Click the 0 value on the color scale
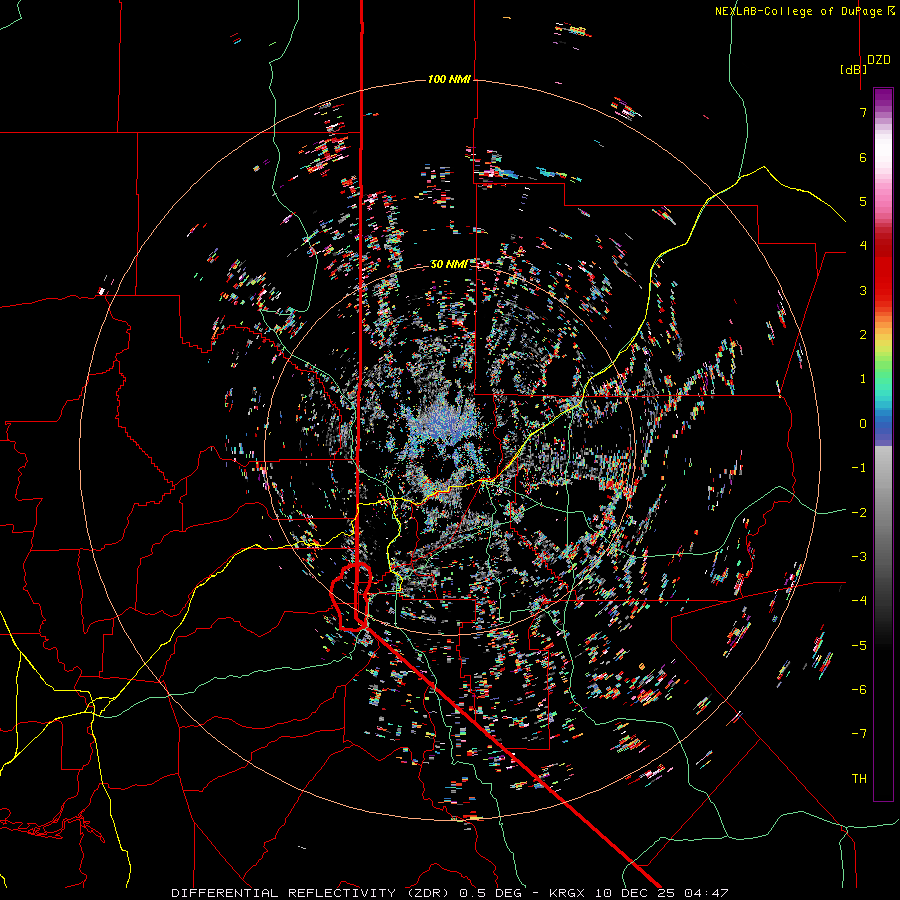 [x=863, y=424]
